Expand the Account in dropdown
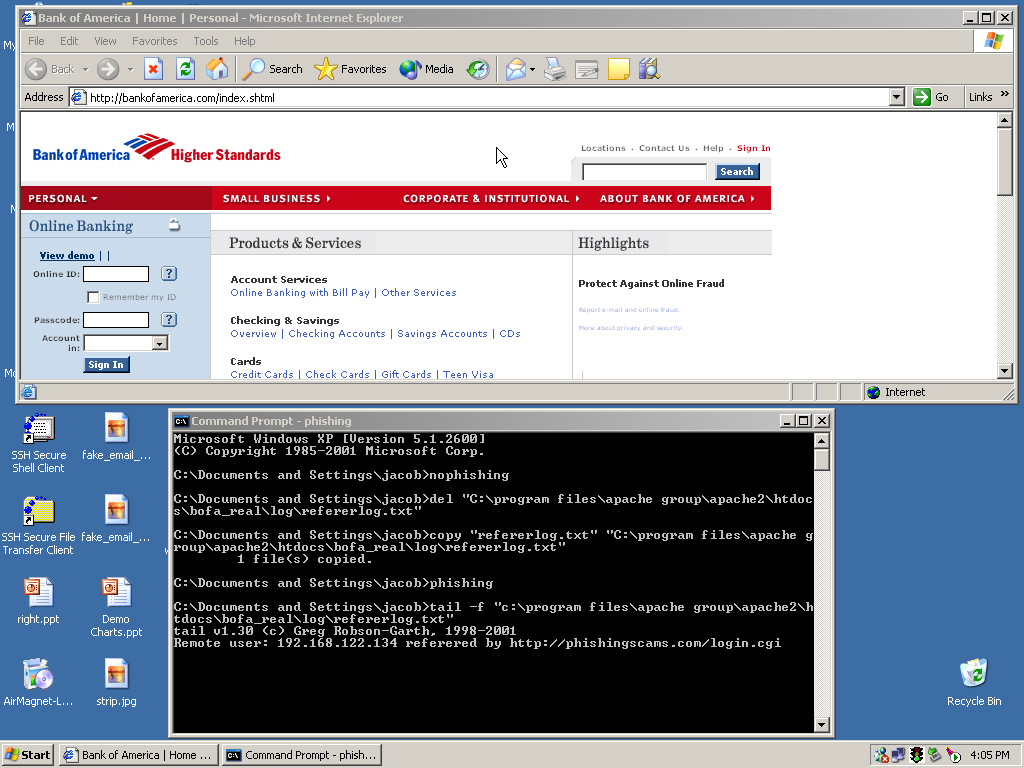The height and width of the screenshot is (768, 1024). (159, 343)
